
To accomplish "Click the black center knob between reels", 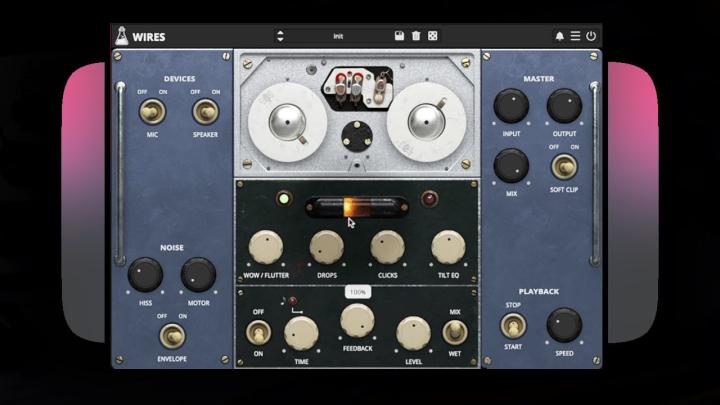I will (x=357, y=136).
